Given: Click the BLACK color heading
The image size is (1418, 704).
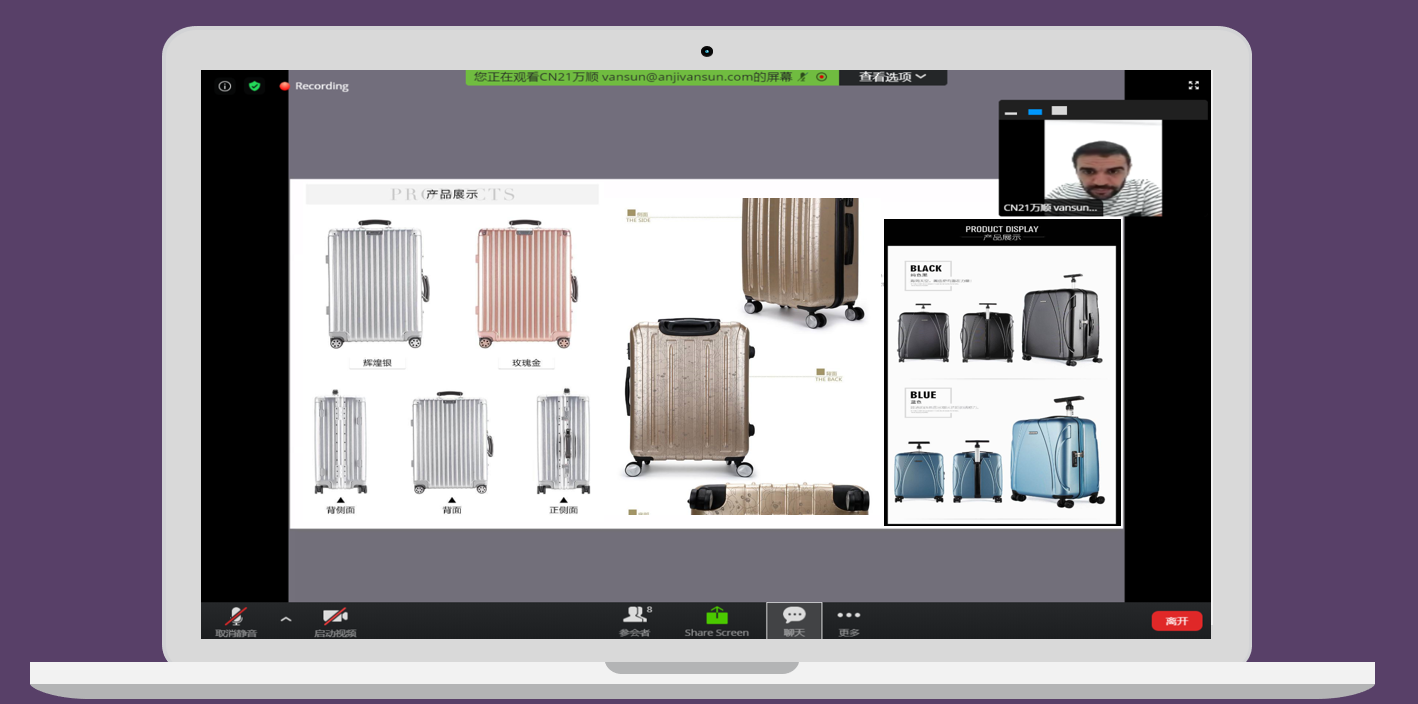Looking at the screenshot, I should pyautogui.click(x=926, y=269).
